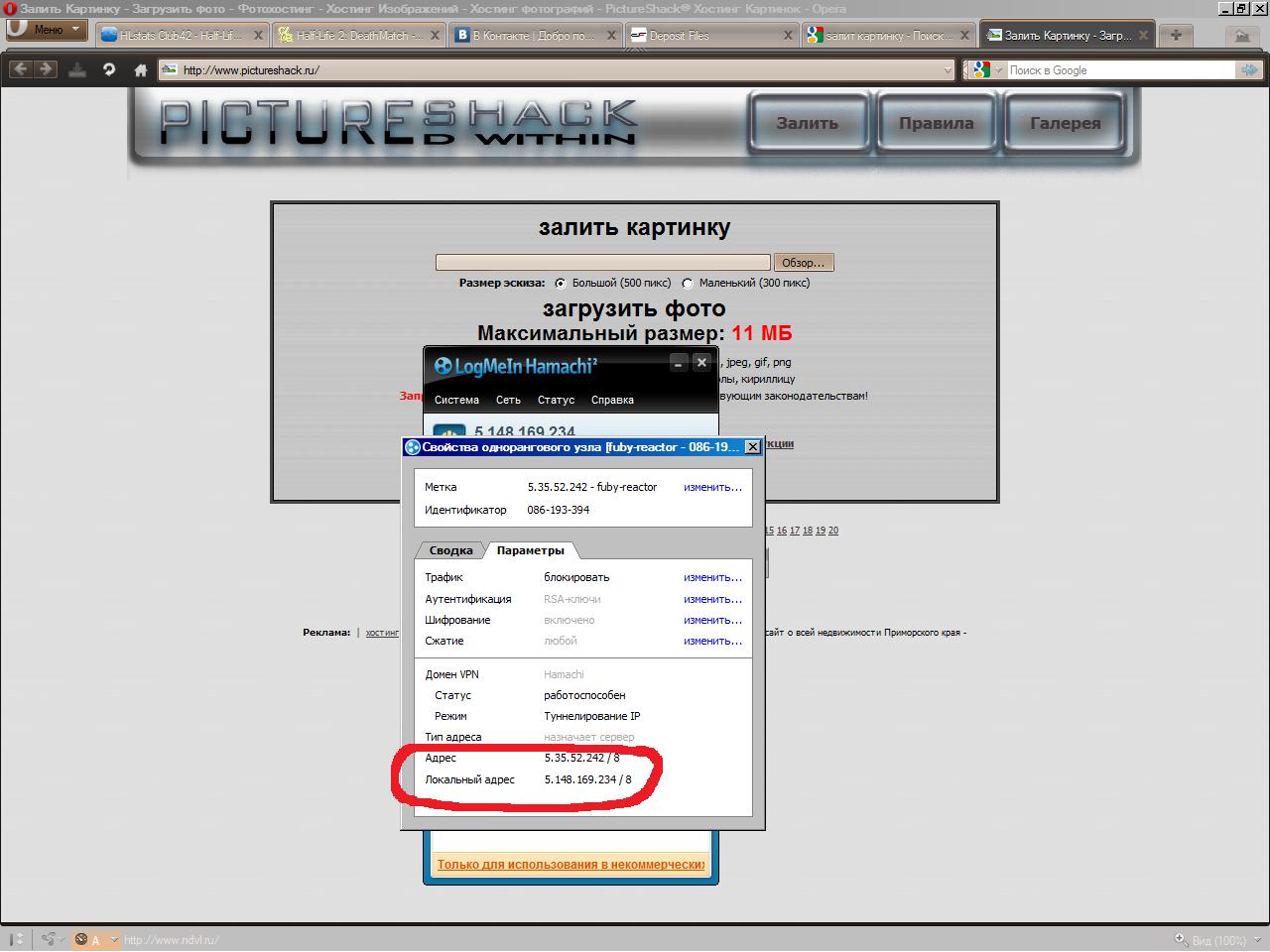
Task: Click изменить... link for Сжатие
Action: click(712, 641)
